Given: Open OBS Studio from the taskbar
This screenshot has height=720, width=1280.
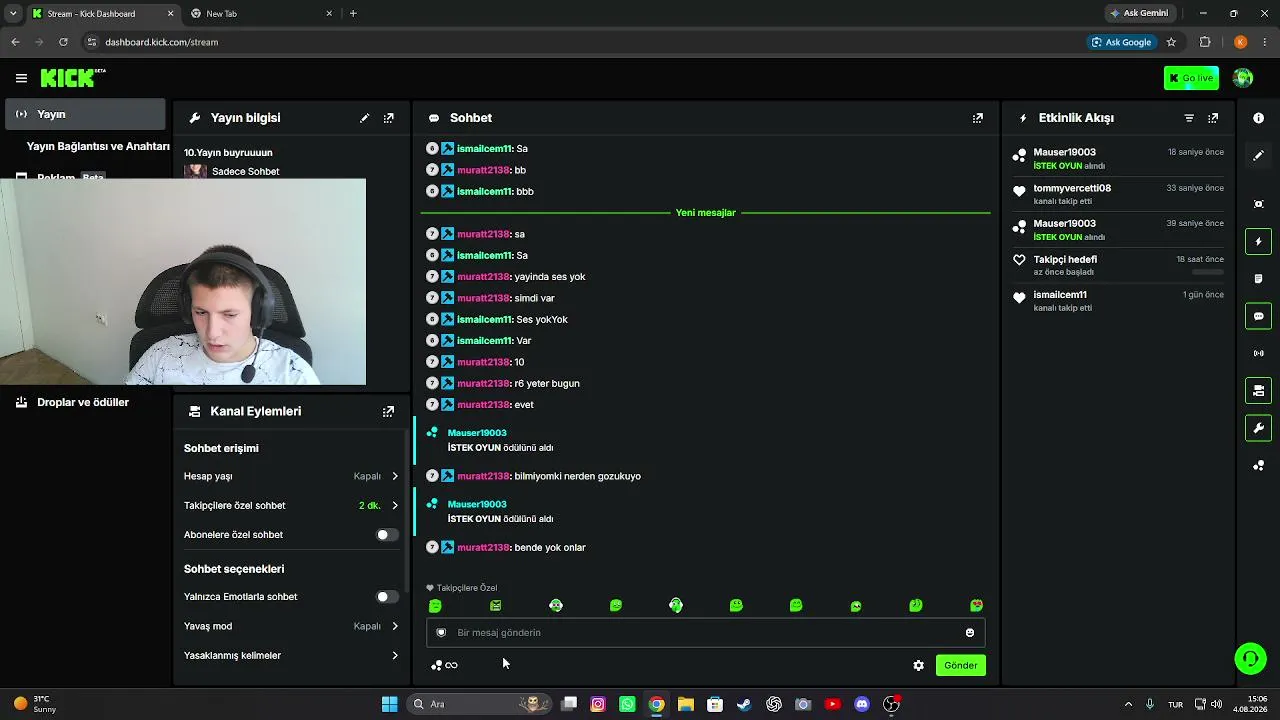Looking at the screenshot, I should pos(891,704).
